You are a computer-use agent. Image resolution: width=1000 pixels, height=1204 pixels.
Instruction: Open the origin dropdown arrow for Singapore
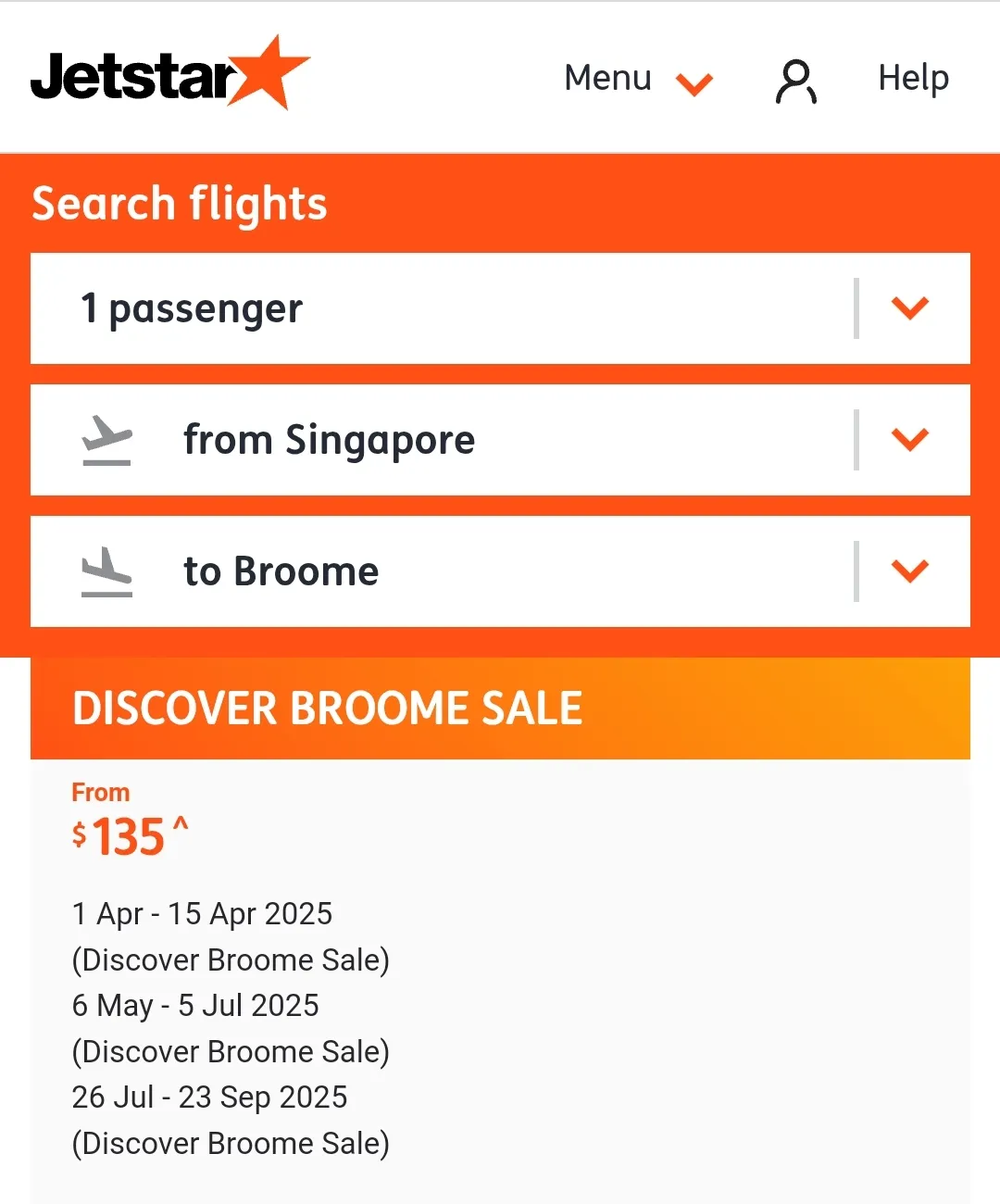909,440
